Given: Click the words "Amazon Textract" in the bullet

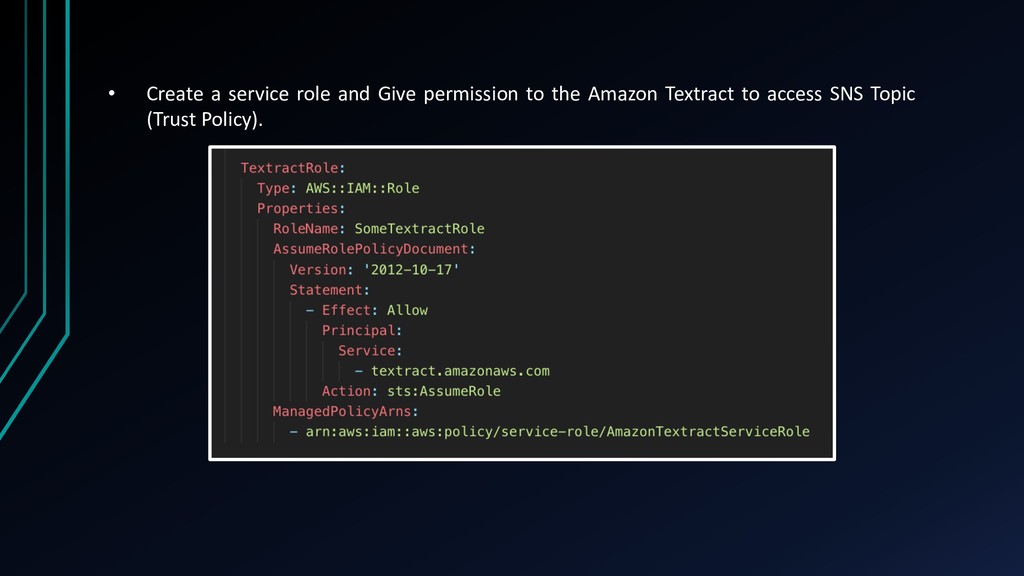Looking at the screenshot, I should pyautogui.click(x=660, y=95).
